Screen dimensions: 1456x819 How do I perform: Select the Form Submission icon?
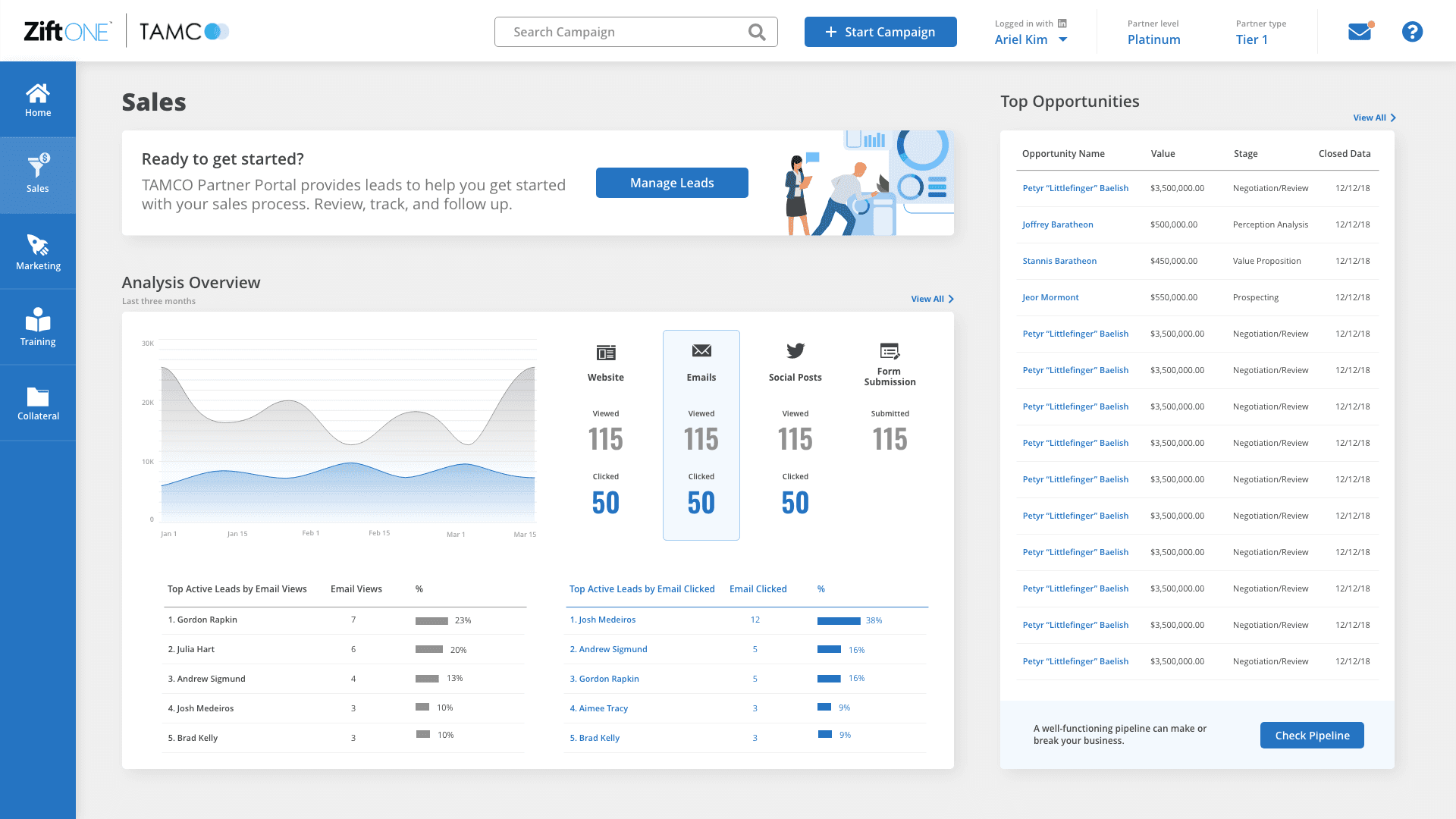pos(890,351)
